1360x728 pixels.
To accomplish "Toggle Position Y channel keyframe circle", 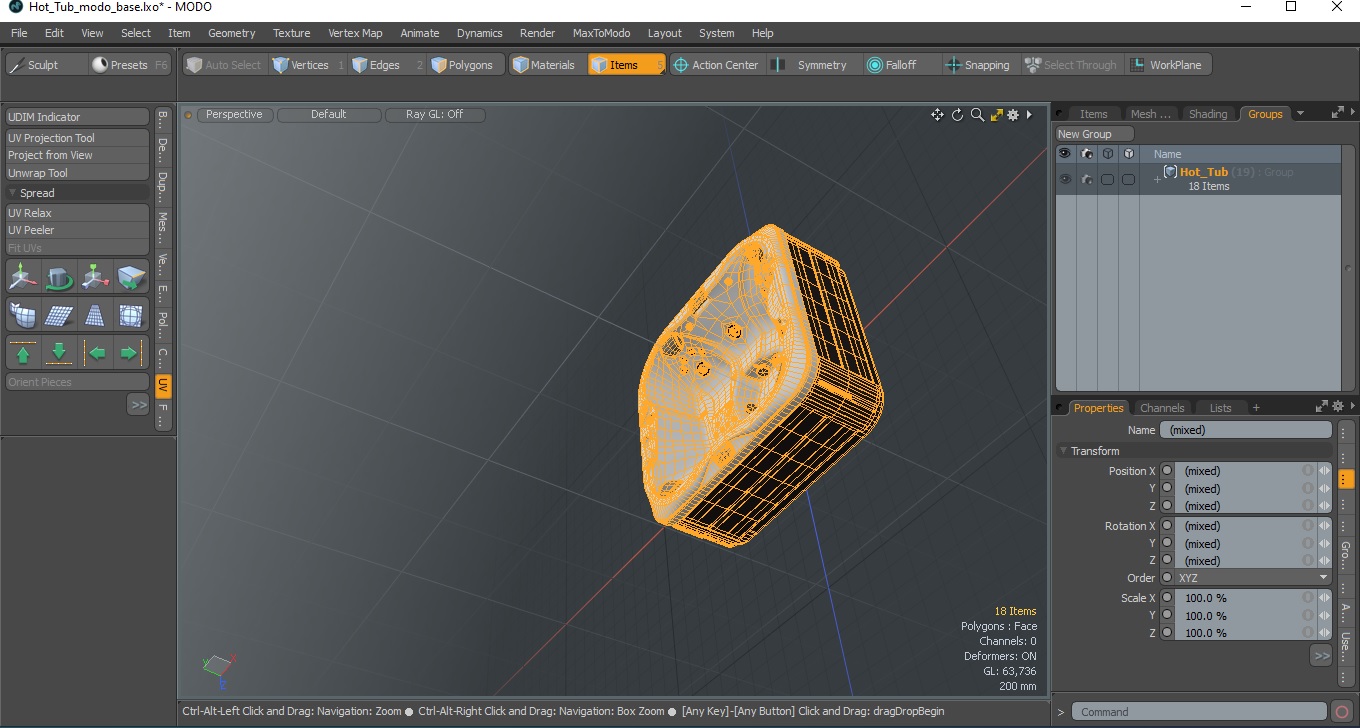I will [x=1167, y=489].
